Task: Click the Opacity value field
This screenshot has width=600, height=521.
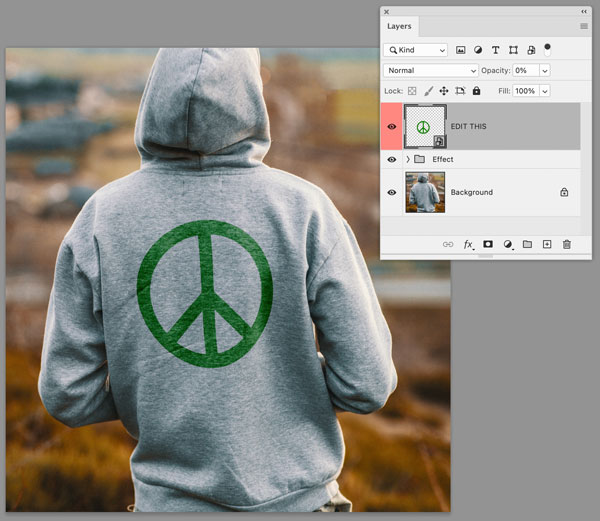Action: point(526,71)
